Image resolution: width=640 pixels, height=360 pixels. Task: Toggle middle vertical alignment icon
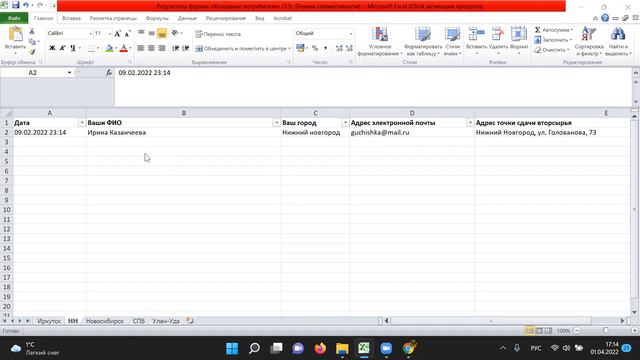pyautogui.click(x=151, y=33)
